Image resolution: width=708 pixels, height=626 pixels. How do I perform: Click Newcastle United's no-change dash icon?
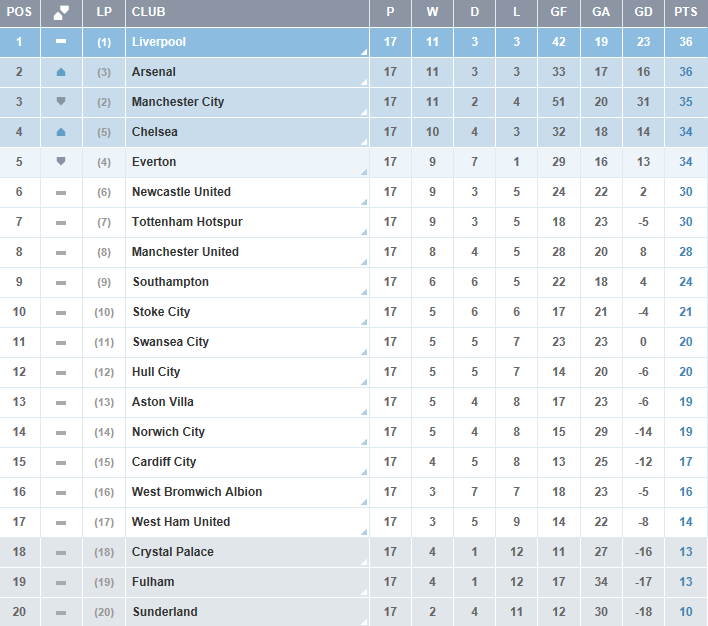pyautogui.click(x=61, y=192)
